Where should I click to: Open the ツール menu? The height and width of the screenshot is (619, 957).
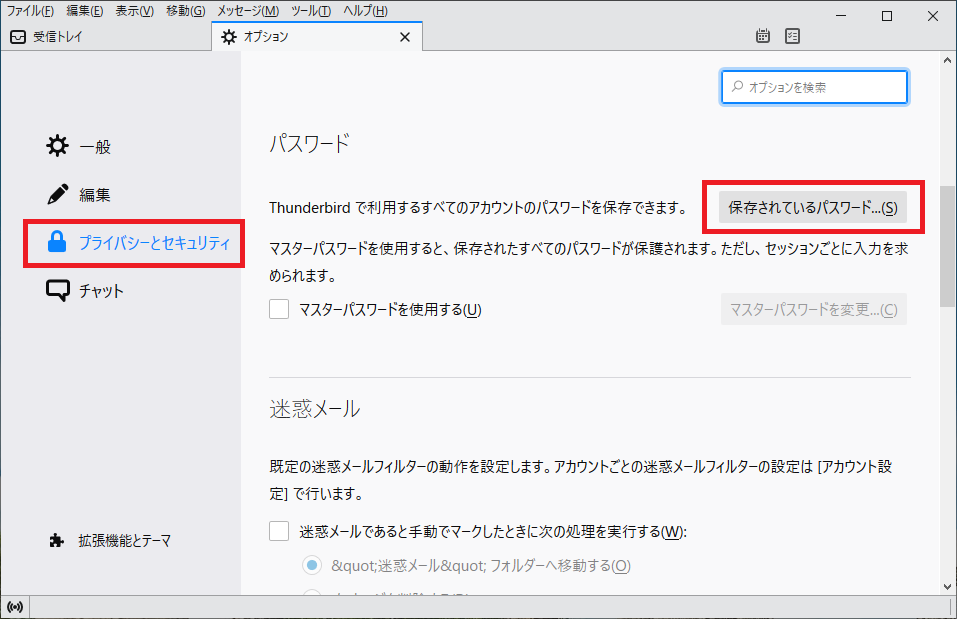[311, 11]
